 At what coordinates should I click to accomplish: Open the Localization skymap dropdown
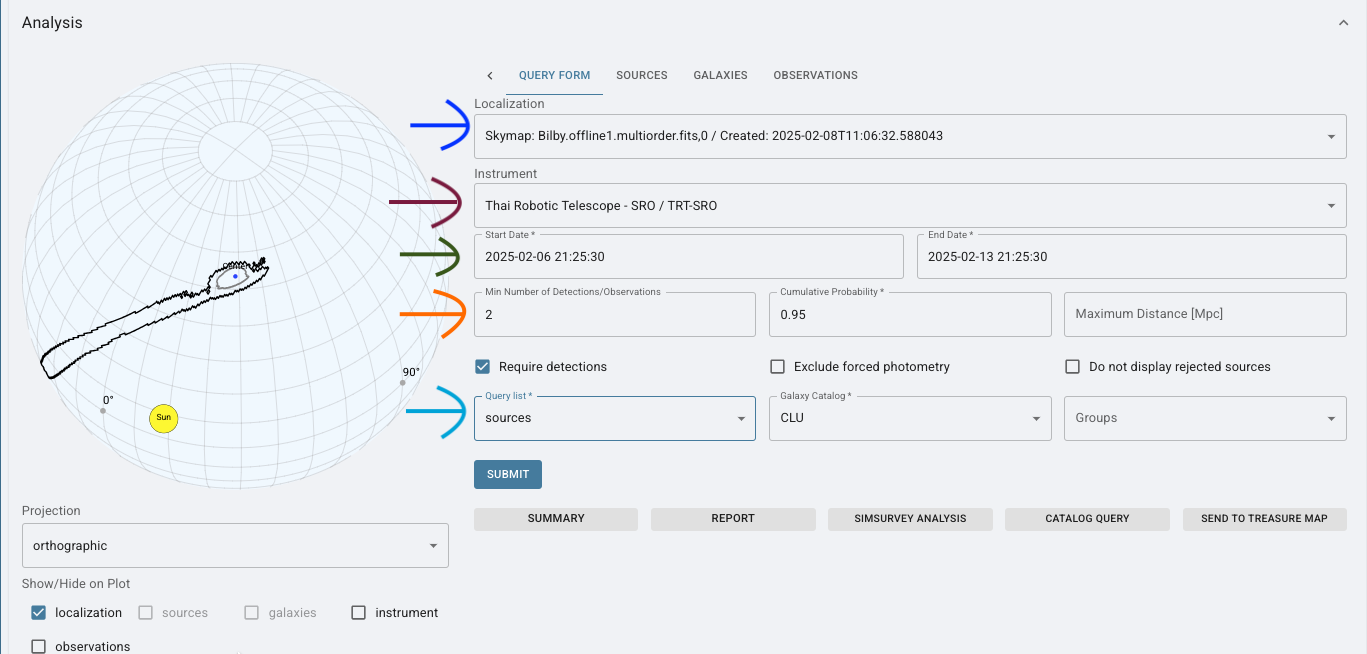pos(1330,136)
